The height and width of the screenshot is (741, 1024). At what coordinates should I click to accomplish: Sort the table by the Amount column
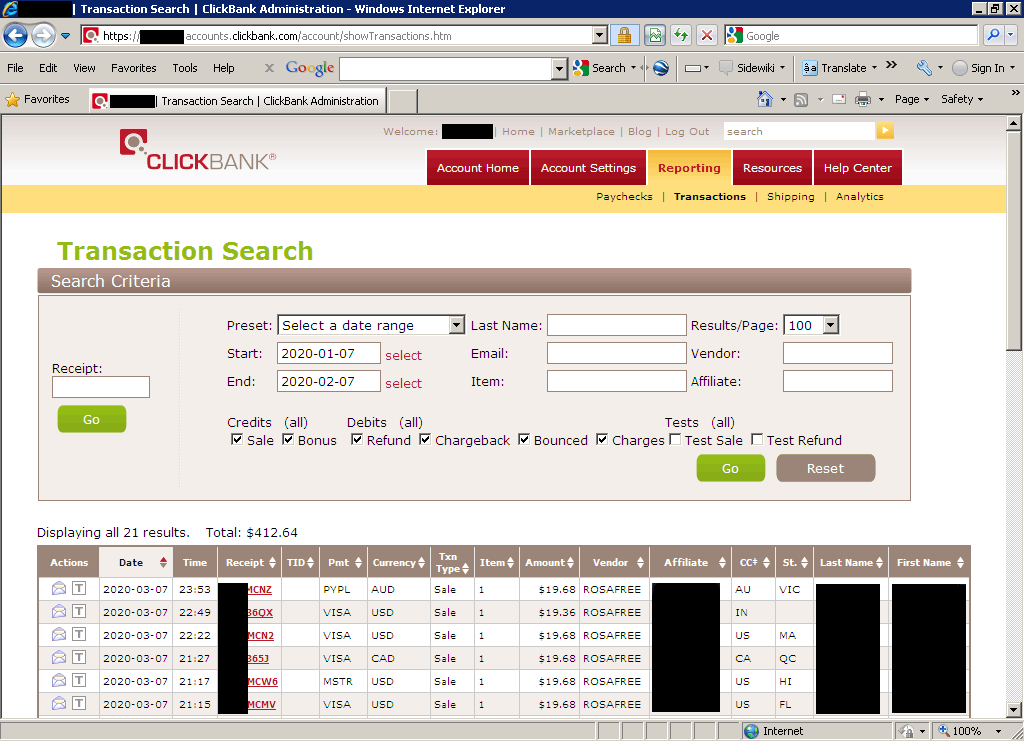(x=550, y=563)
